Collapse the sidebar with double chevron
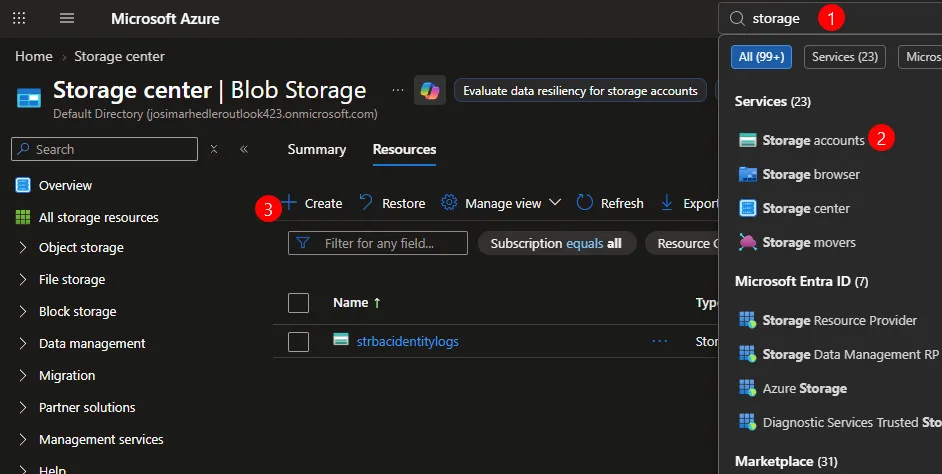 [x=244, y=149]
